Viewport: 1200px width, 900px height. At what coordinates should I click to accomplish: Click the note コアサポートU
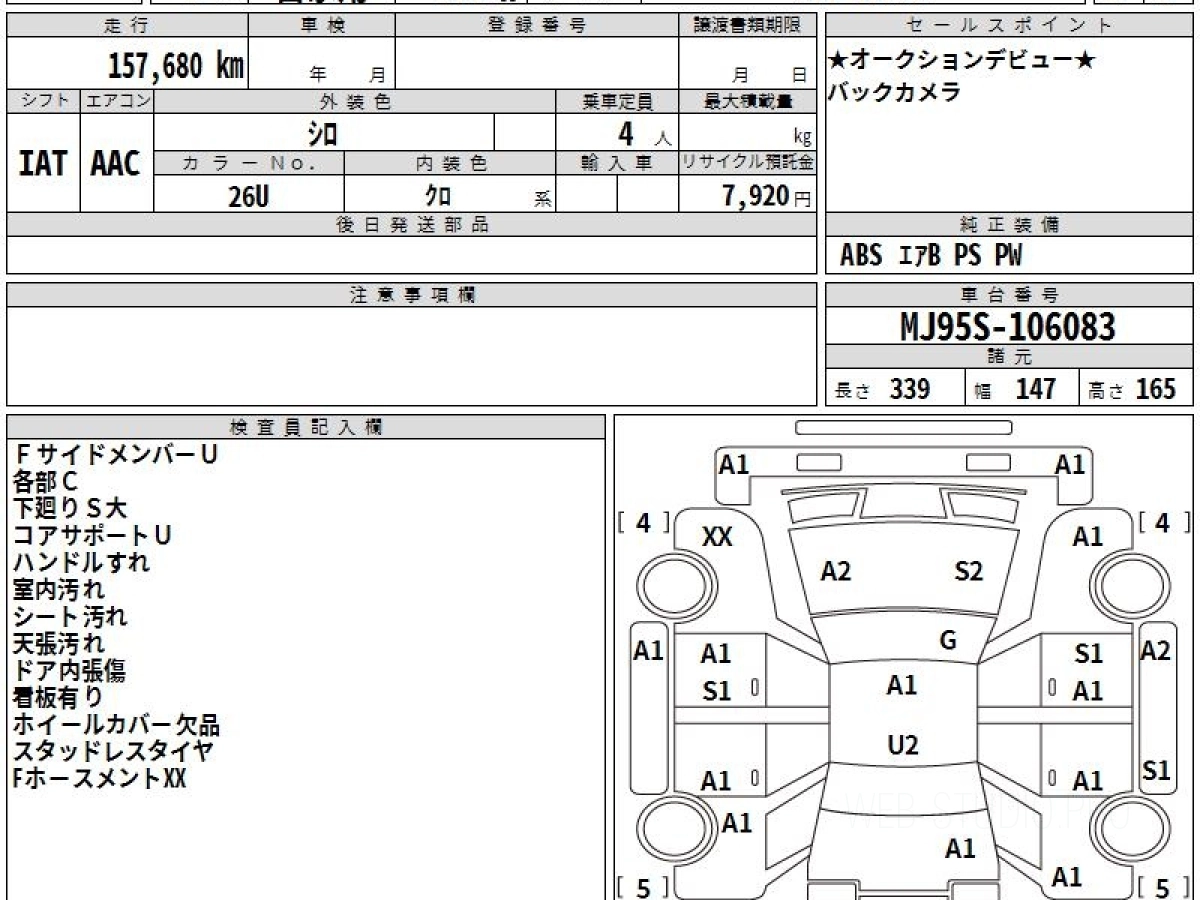(x=92, y=536)
